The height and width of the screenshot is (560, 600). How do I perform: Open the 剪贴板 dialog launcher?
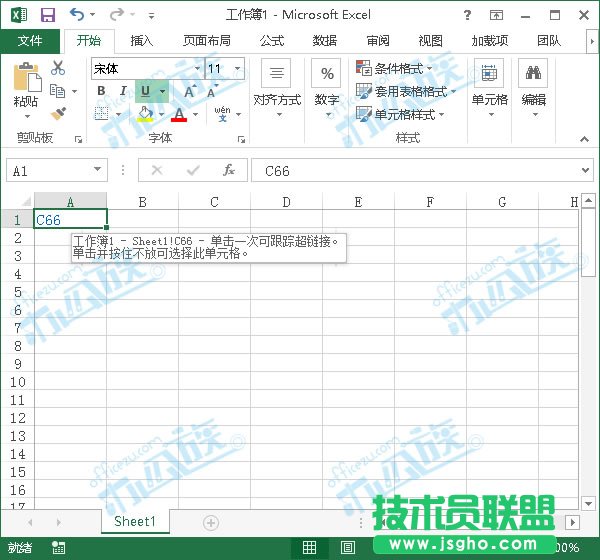click(x=78, y=140)
